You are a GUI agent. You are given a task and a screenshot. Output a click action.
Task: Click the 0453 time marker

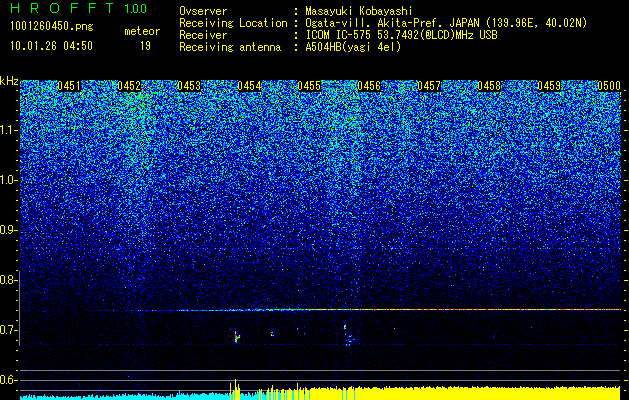pyautogui.click(x=189, y=86)
